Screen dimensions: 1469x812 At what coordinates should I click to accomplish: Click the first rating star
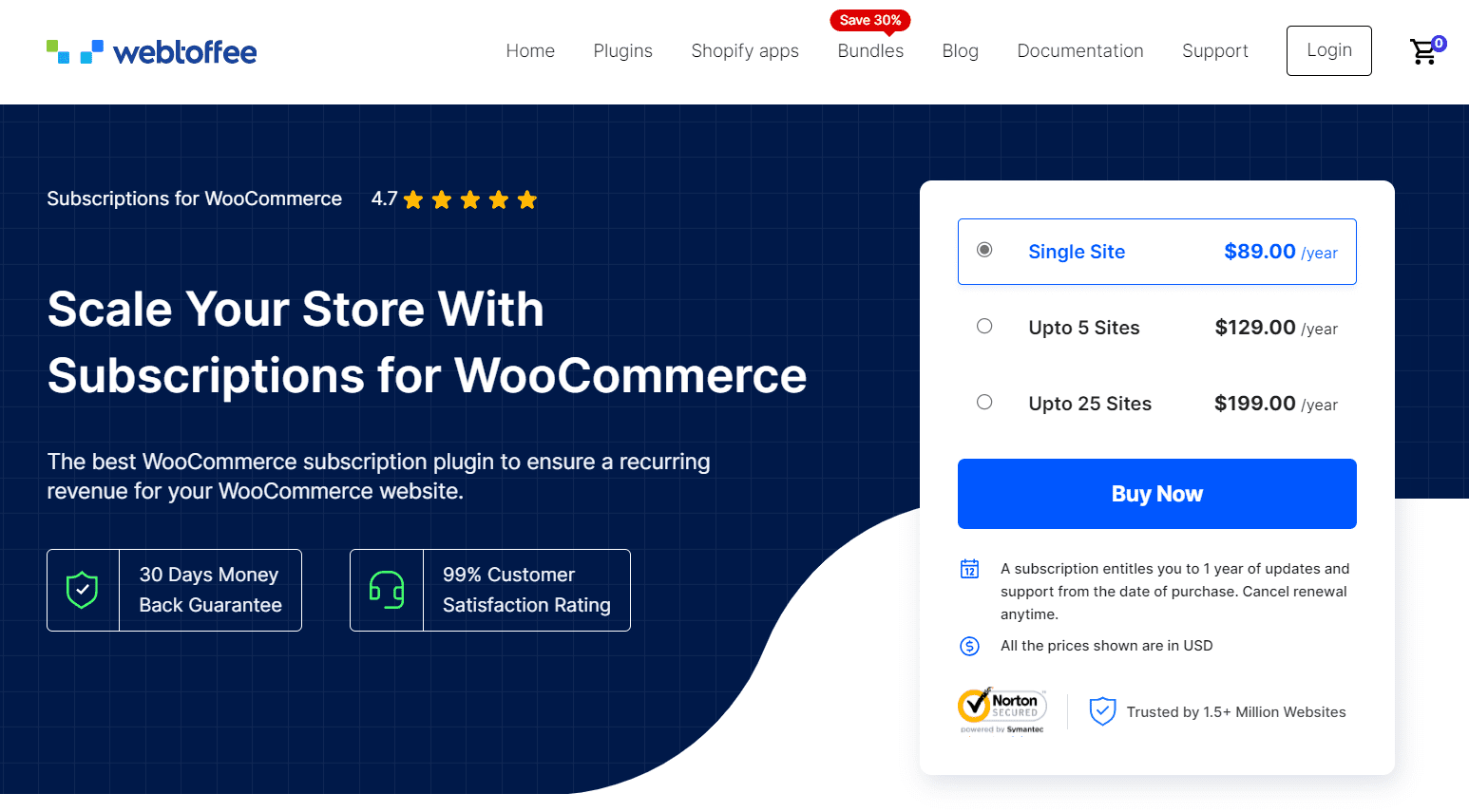pyautogui.click(x=413, y=199)
